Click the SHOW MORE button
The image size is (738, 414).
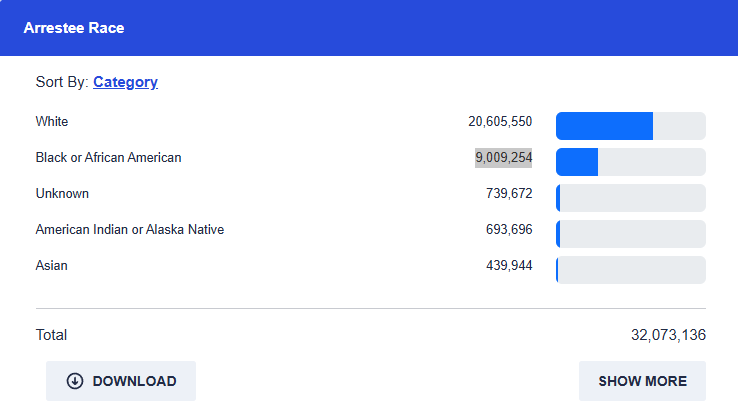pyautogui.click(x=642, y=381)
